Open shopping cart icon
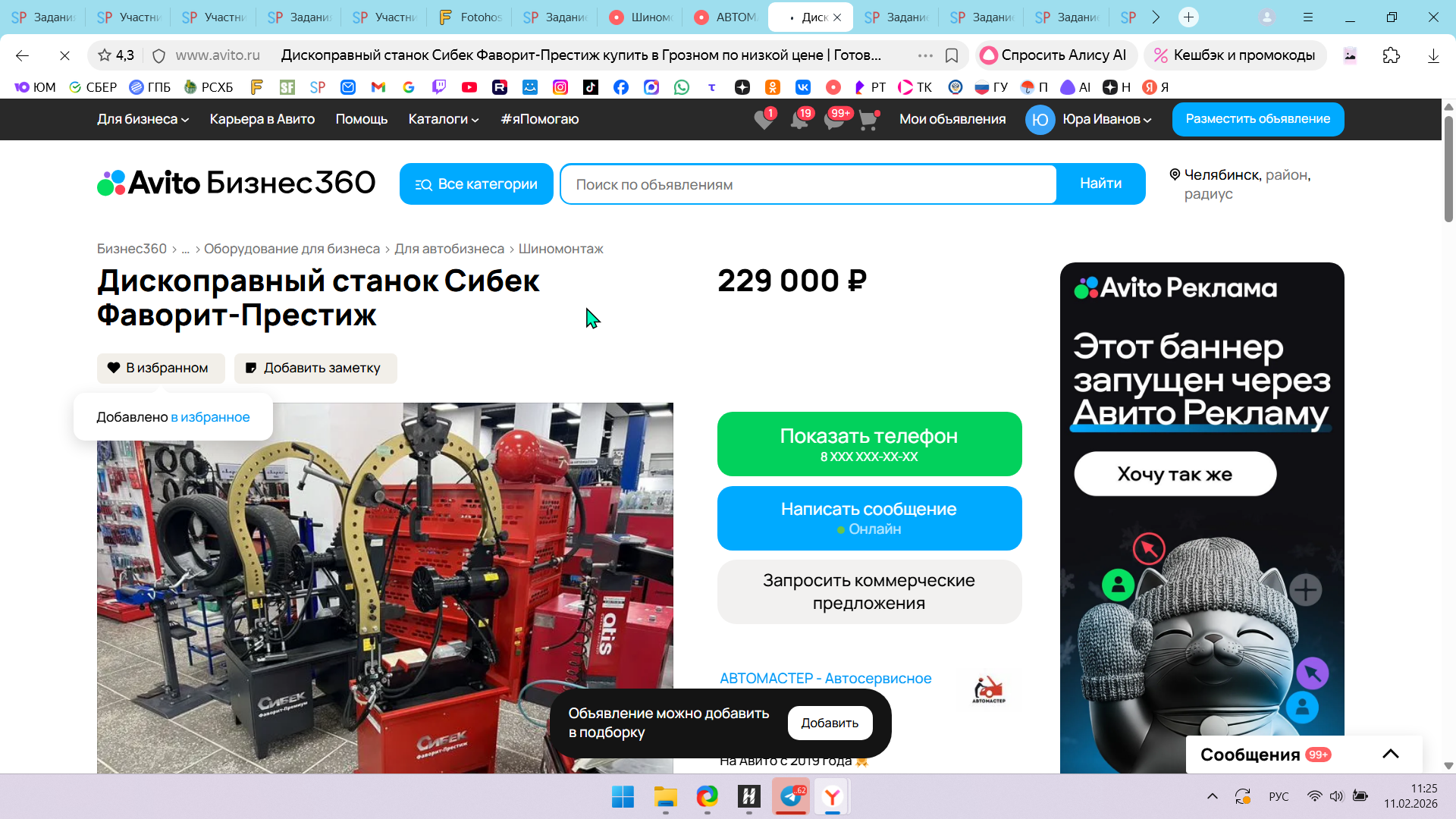This screenshot has width=1456, height=819. pos(868,120)
